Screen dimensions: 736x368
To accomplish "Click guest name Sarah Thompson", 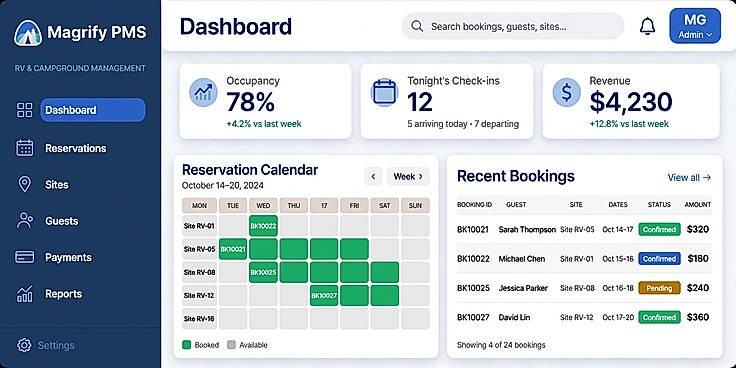I will [x=527, y=230].
